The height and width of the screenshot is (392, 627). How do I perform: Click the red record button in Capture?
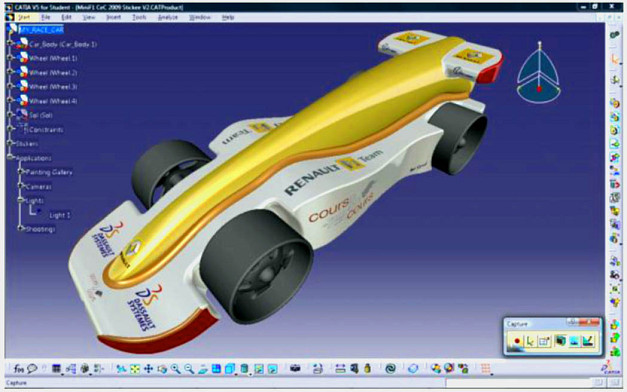click(517, 341)
